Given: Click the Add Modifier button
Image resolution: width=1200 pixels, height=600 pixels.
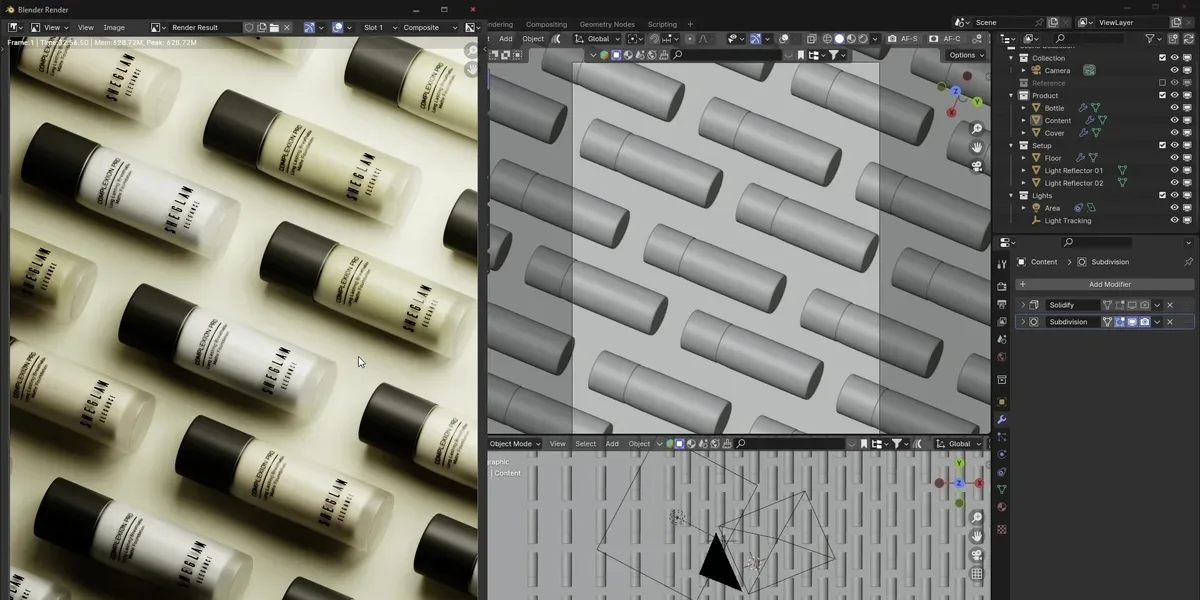Looking at the screenshot, I should 1110,284.
